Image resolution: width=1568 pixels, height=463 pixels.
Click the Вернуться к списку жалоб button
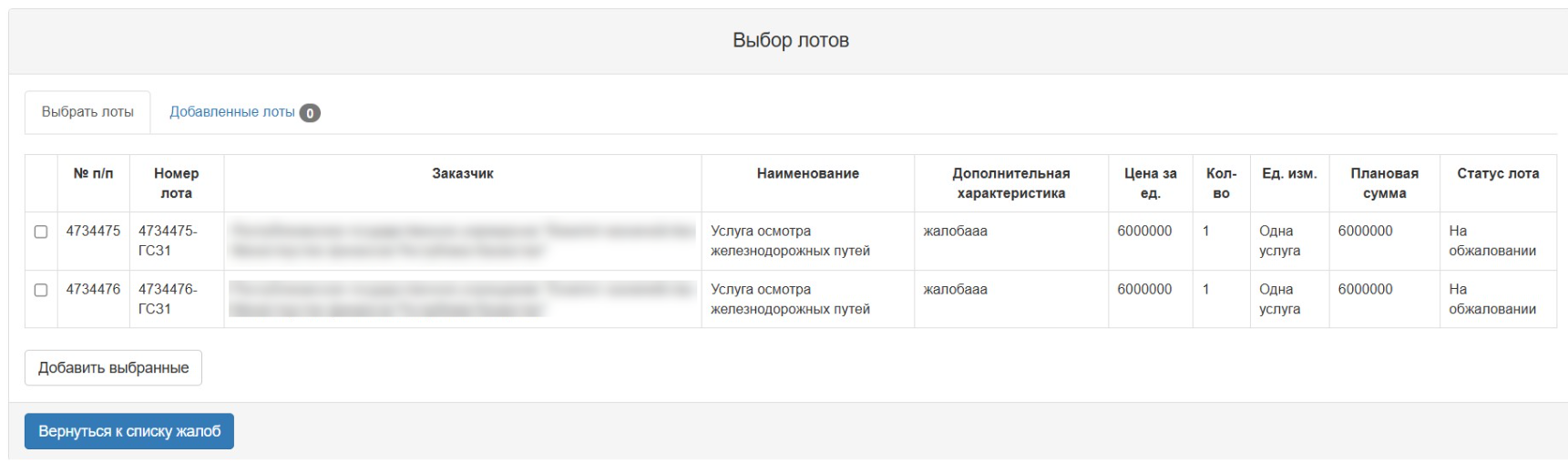[129, 431]
